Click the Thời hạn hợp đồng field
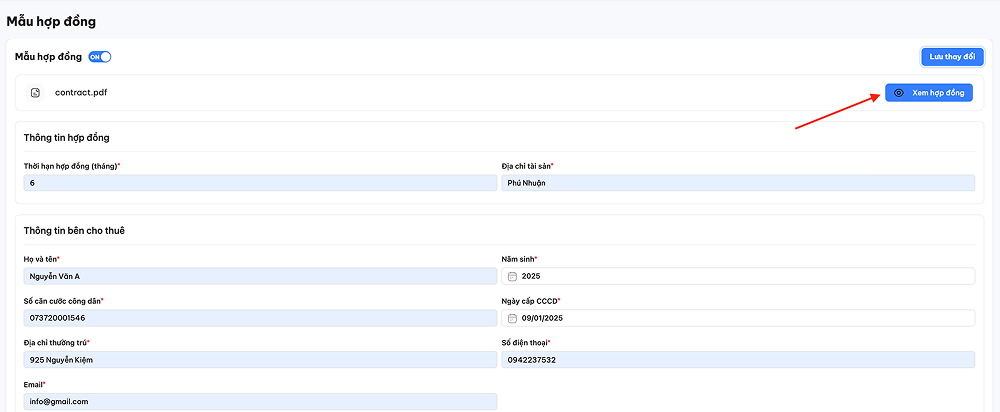Viewport: 1000px width, 412px height. point(260,182)
